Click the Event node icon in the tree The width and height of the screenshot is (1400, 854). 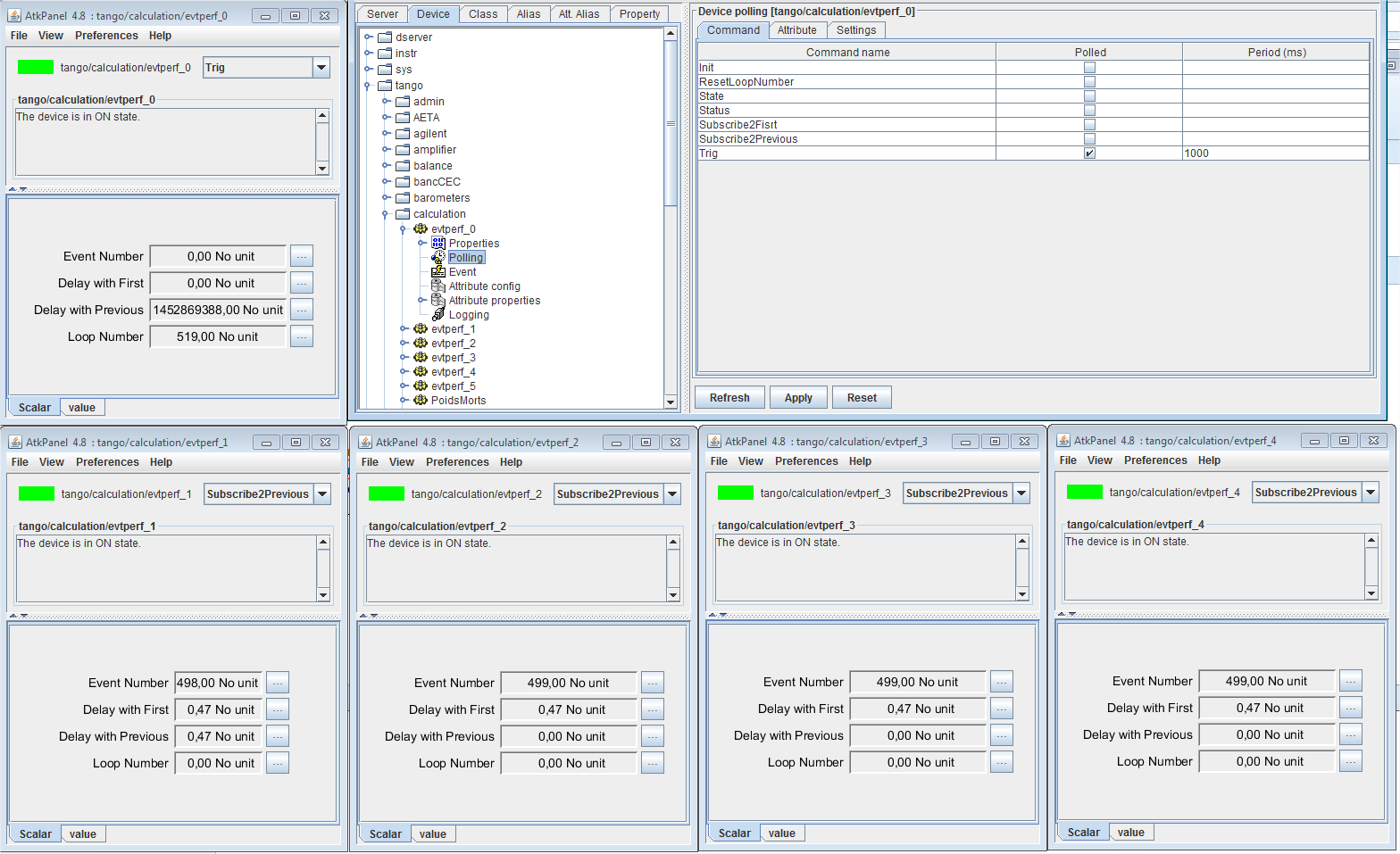click(x=438, y=271)
